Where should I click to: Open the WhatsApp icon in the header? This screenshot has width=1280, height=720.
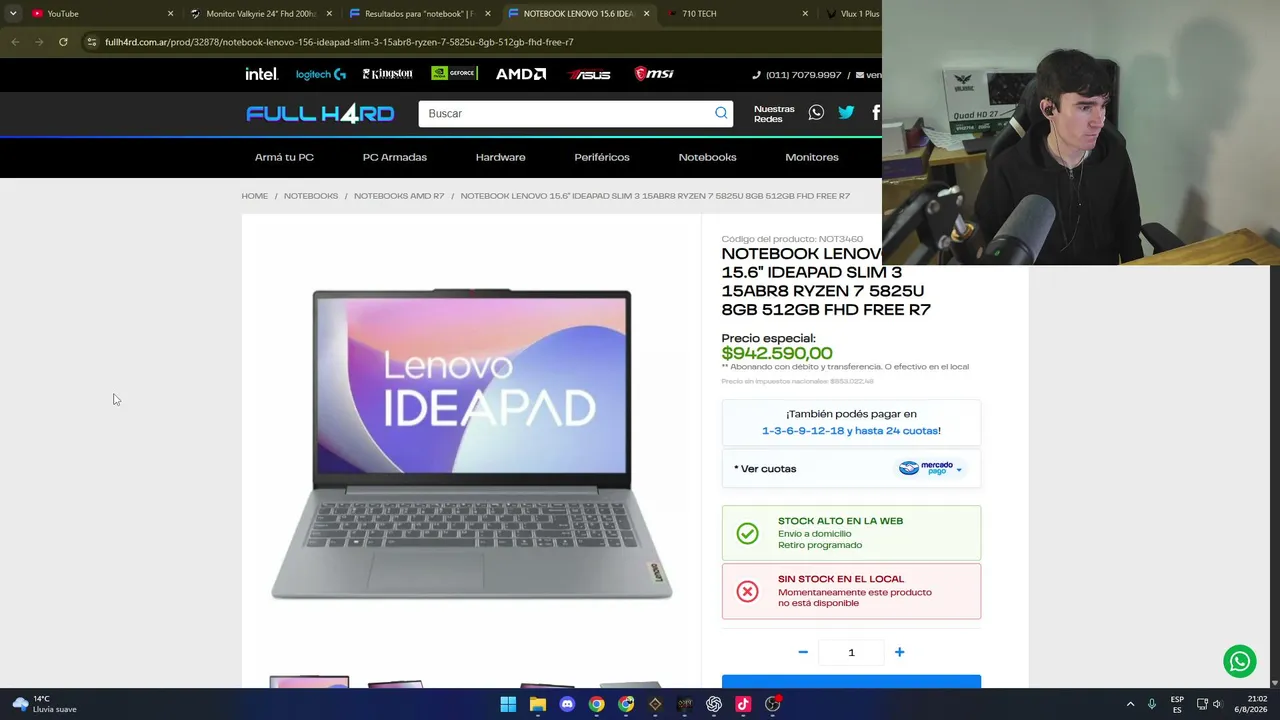[816, 113]
